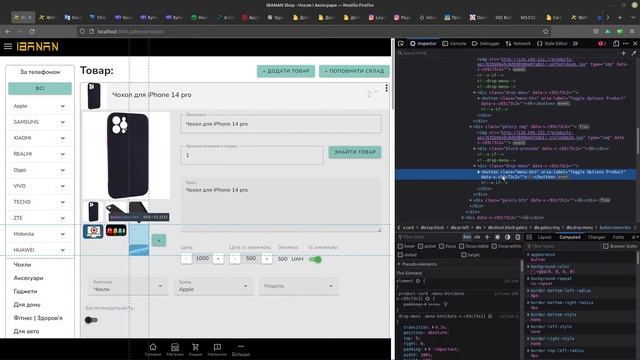Click the Home icon in bottom navigation
The height and width of the screenshot is (360, 640).
click(x=153, y=347)
